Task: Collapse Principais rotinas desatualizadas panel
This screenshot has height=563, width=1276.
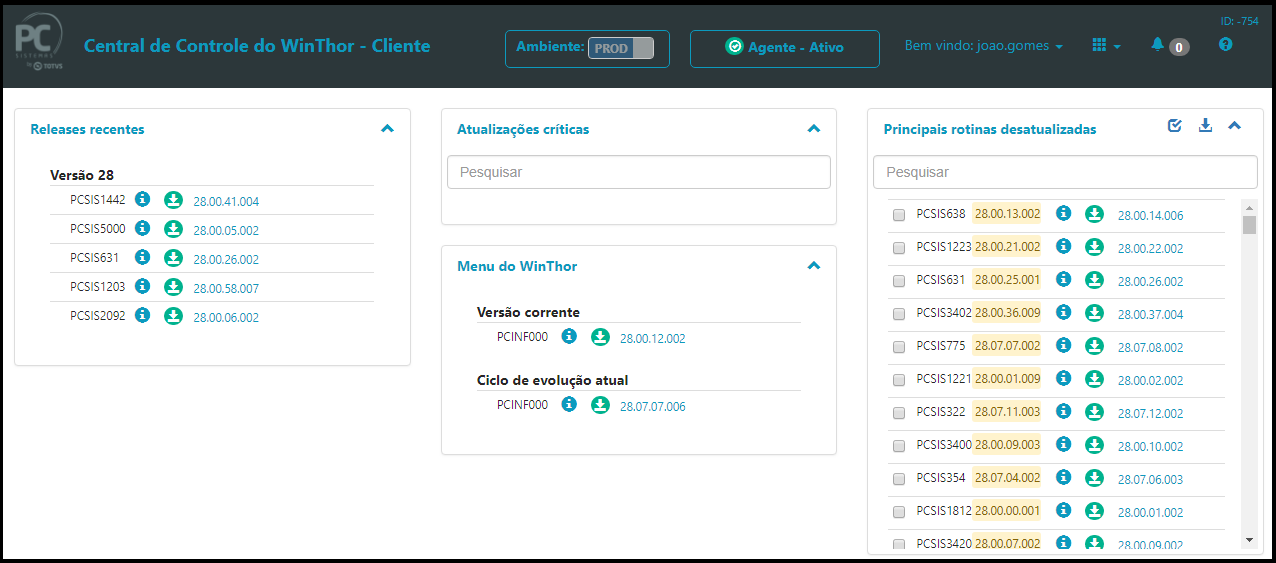Action: (1234, 125)
